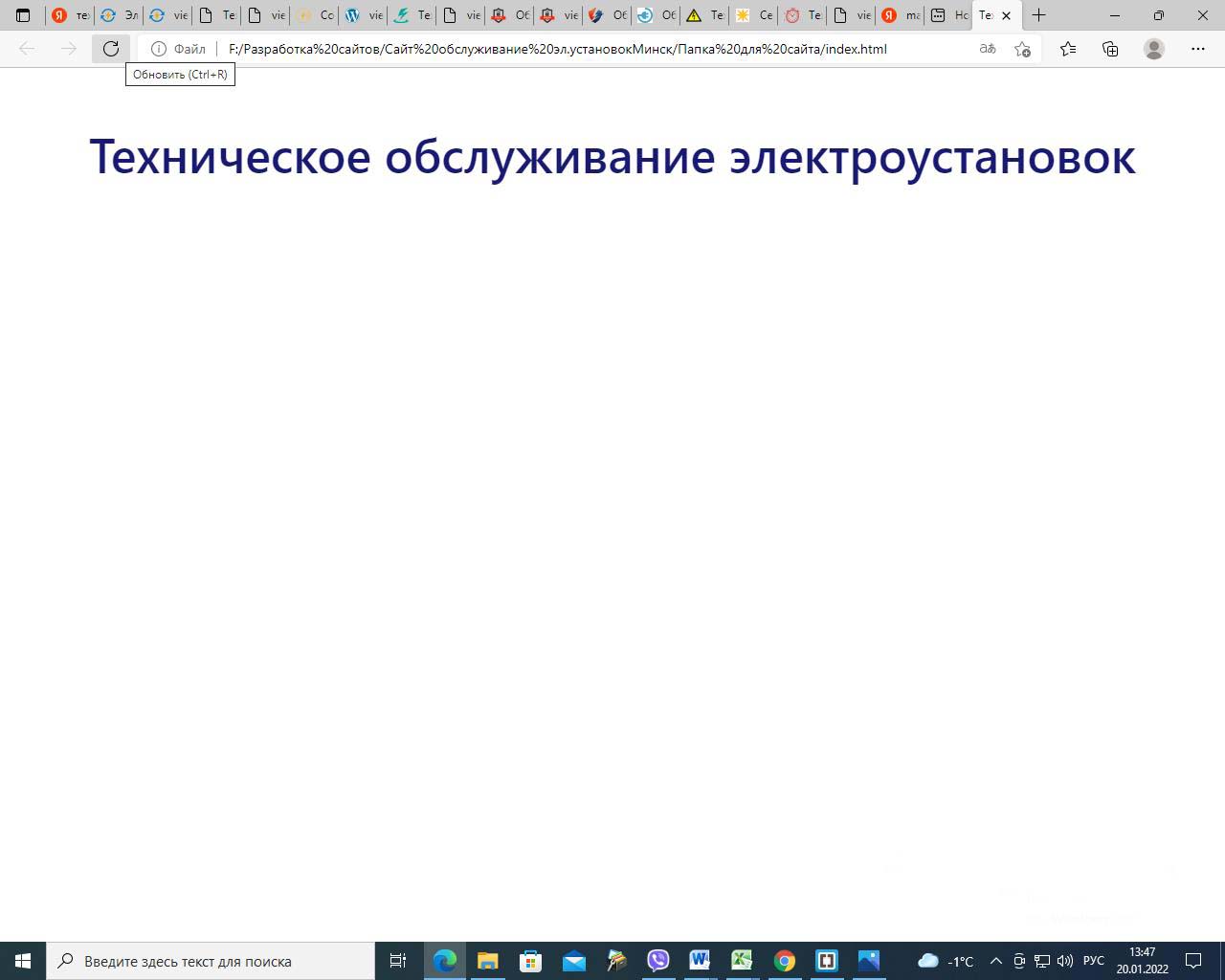Open the tab actions menu icon
This screenshot has width=1225, height=980.
click(x=23, y=15)
